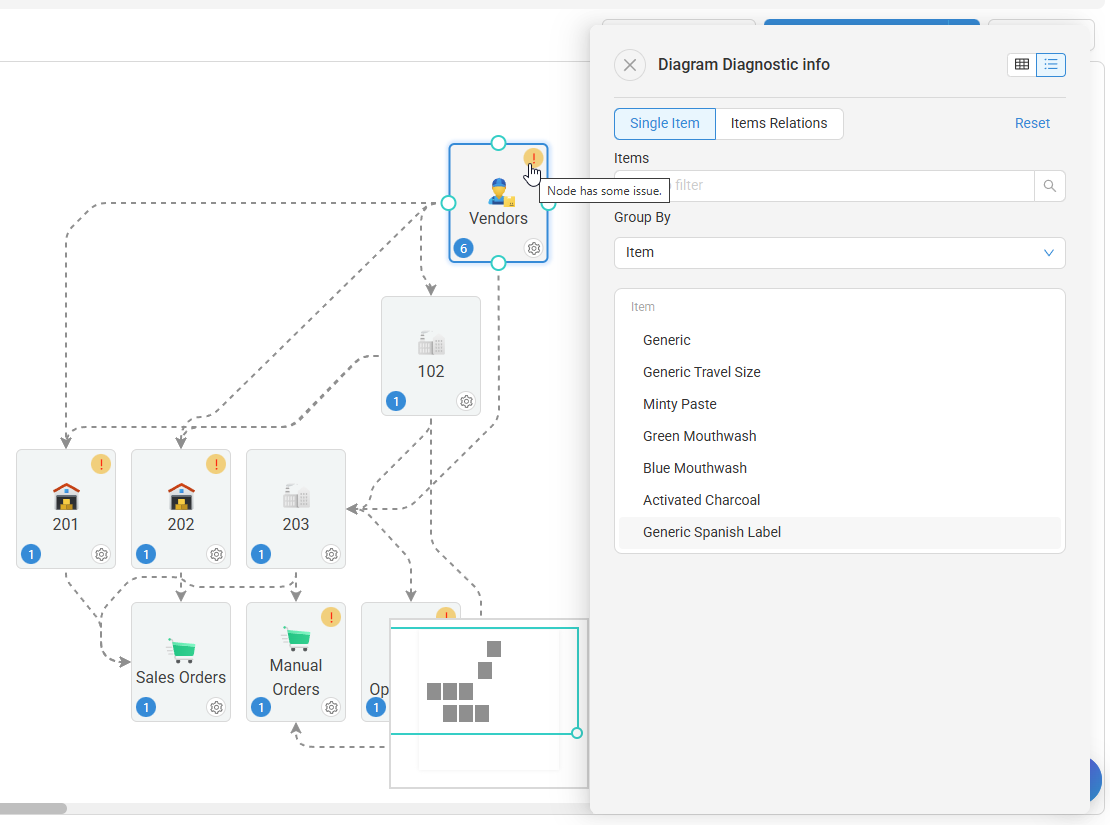The height and width of the screenshot is (825, 1110).
Task: Expand the Group By dropdown
Action: [839, 253]
